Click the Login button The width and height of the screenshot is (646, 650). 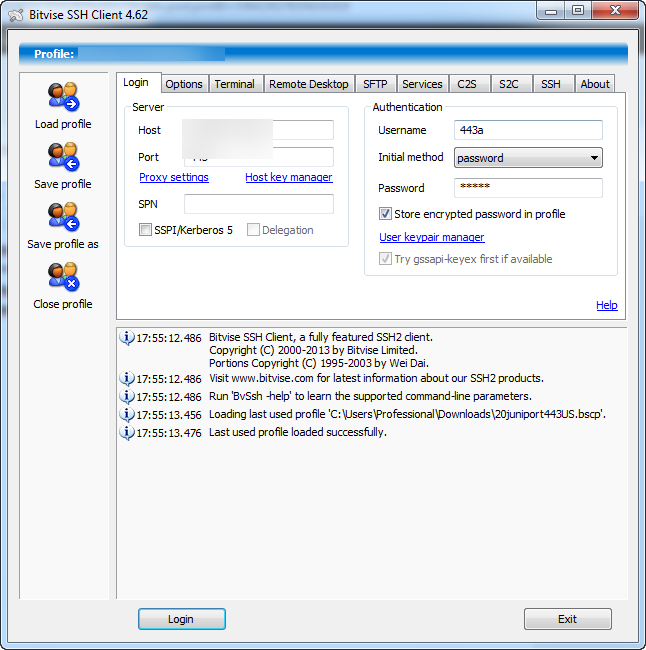(182, 619)
